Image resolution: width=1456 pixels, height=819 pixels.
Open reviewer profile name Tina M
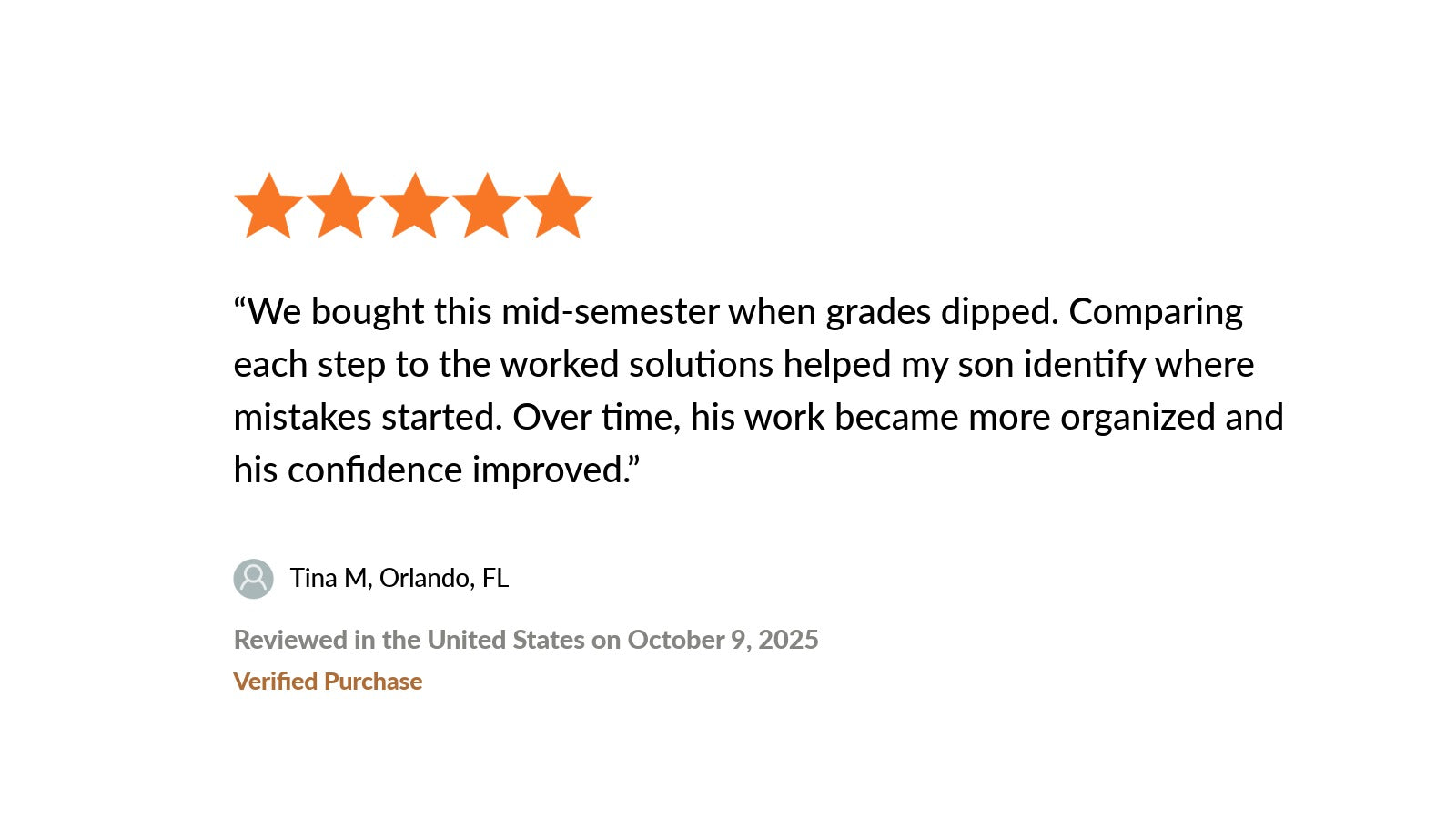(329, 579)
